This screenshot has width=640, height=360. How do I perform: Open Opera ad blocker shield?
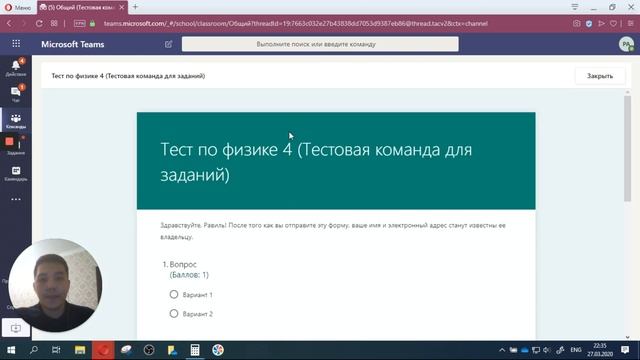point(589,24)
